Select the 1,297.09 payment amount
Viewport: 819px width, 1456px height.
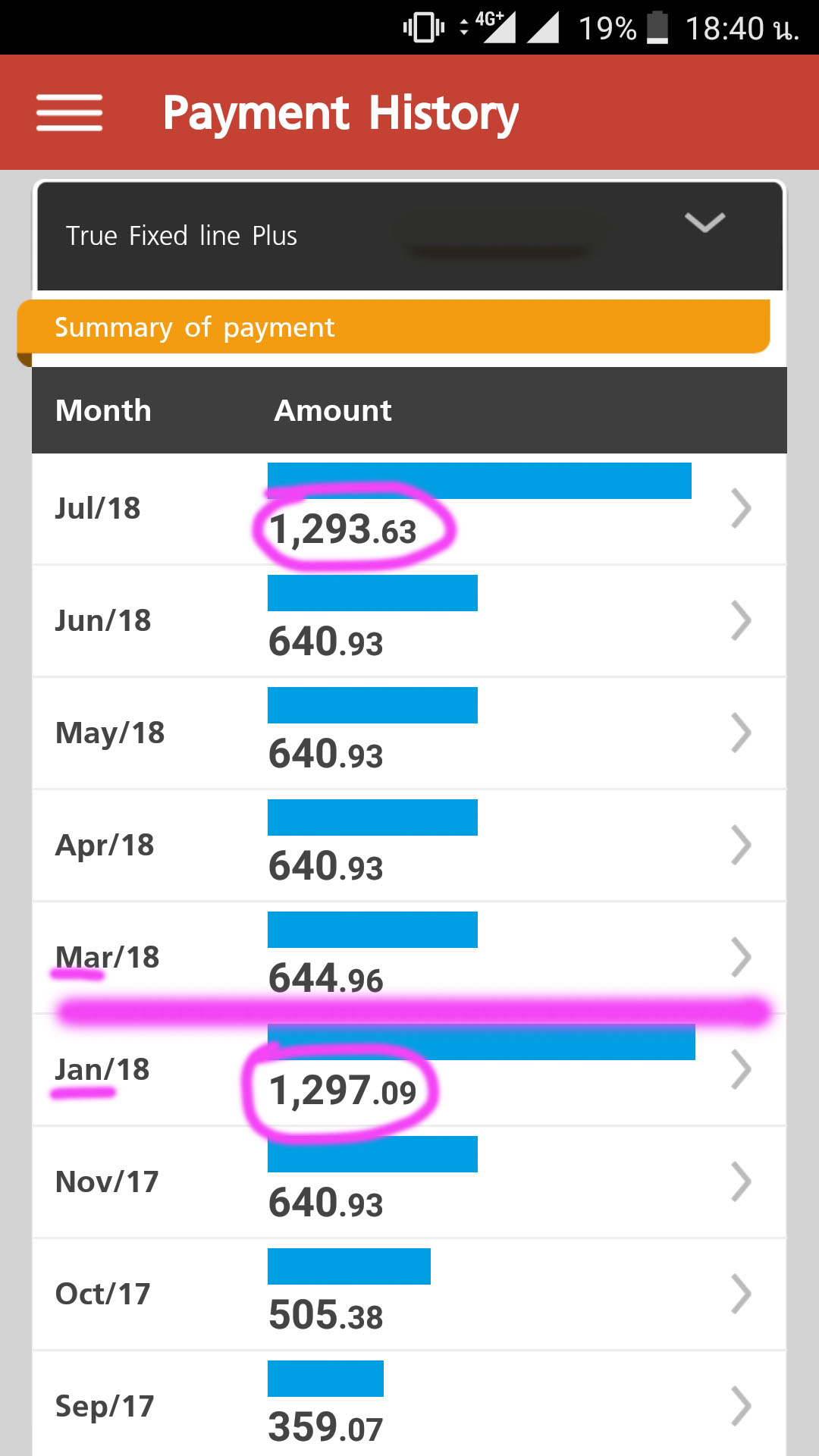tap(342, 1091)
